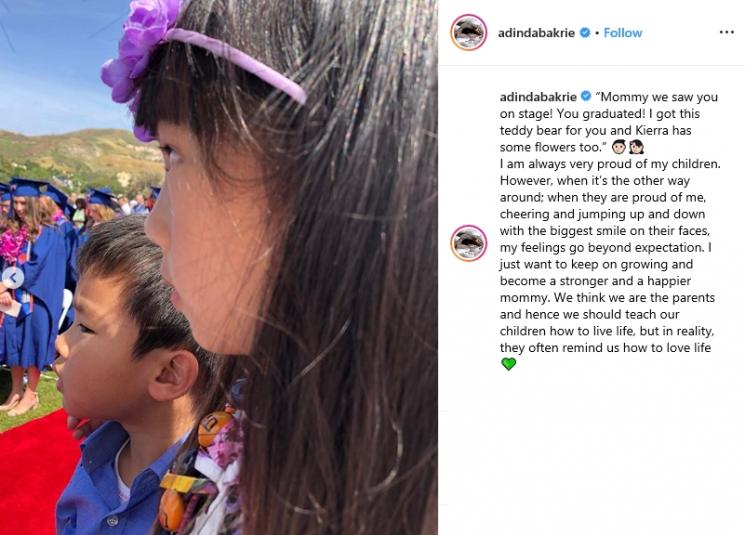
Task: Click the profile avatar beside the caption
Action: [x=468, y=243]
